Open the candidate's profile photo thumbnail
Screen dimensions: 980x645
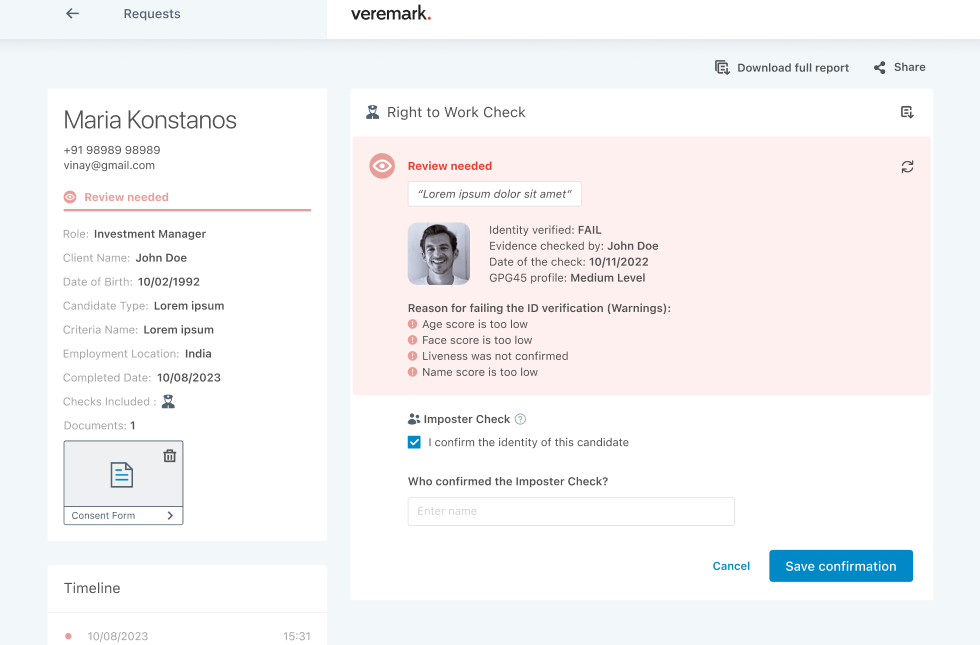pos(438,253)
